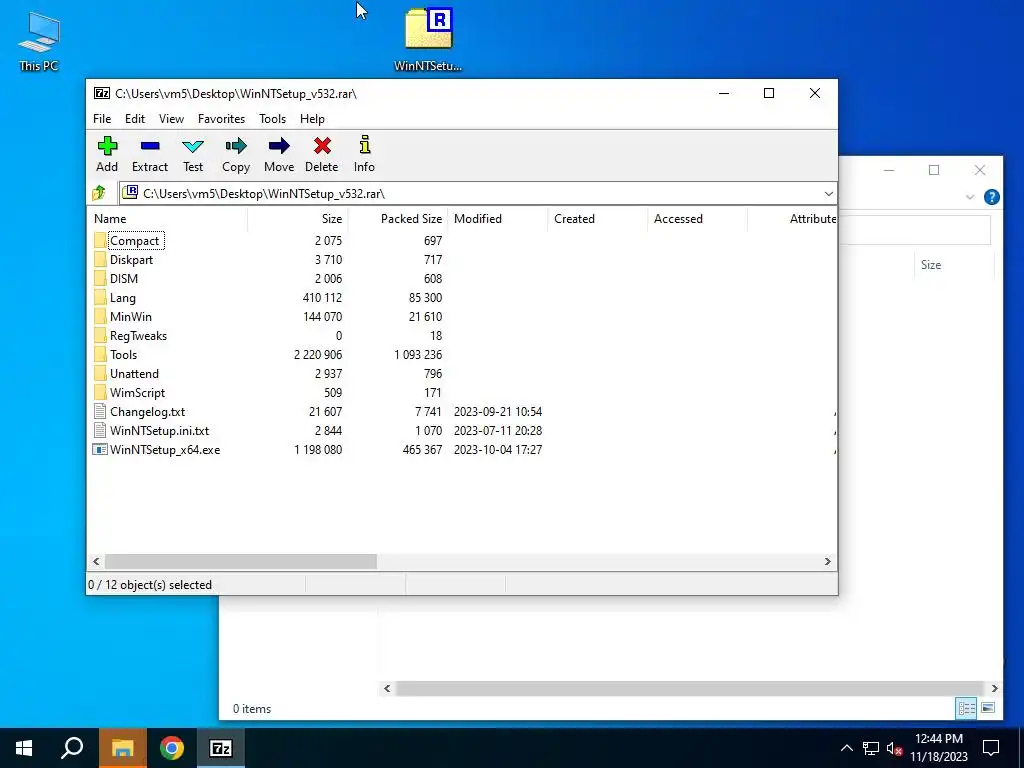Viewport: 1024px width, 768px height.
Task: Expand Explorer window ribbon chevron
Action: tap(970, 197)
